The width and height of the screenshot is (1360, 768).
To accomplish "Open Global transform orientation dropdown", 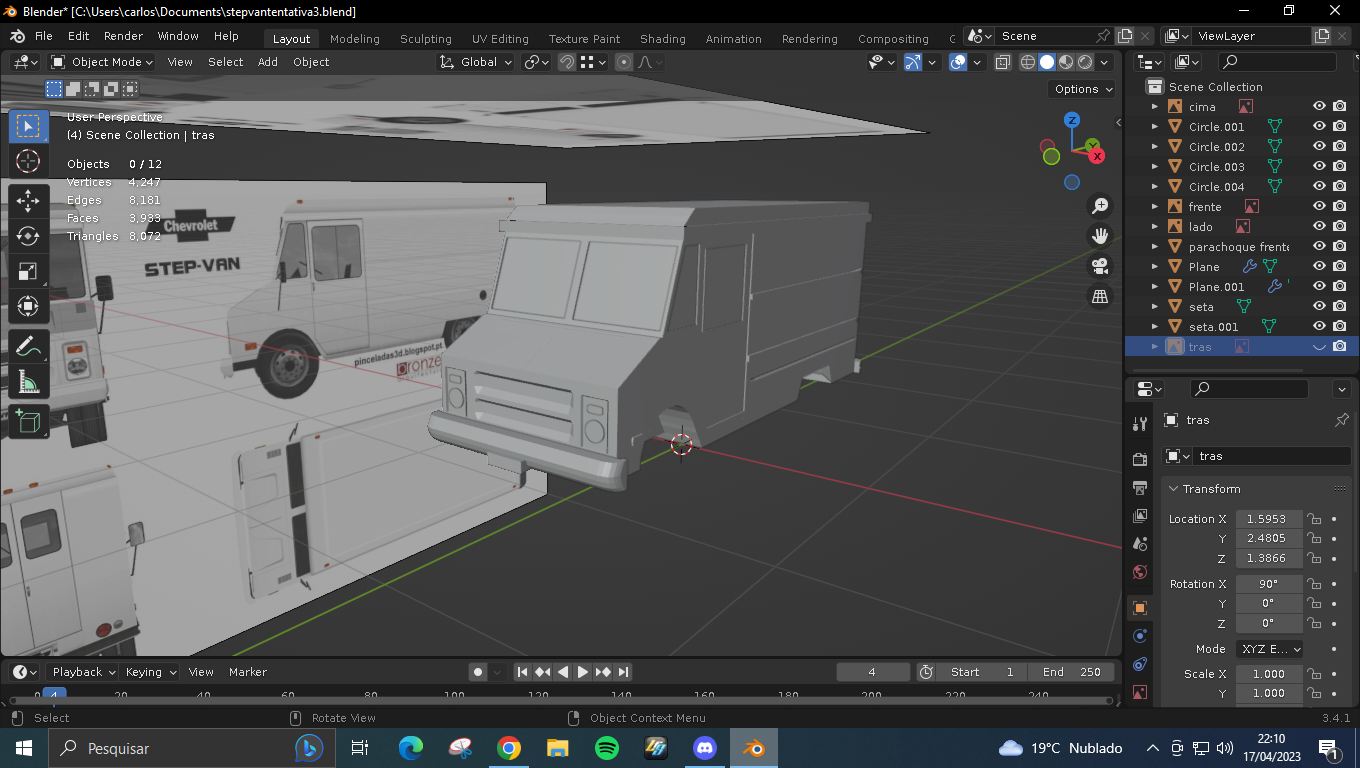I will [476, 62].
